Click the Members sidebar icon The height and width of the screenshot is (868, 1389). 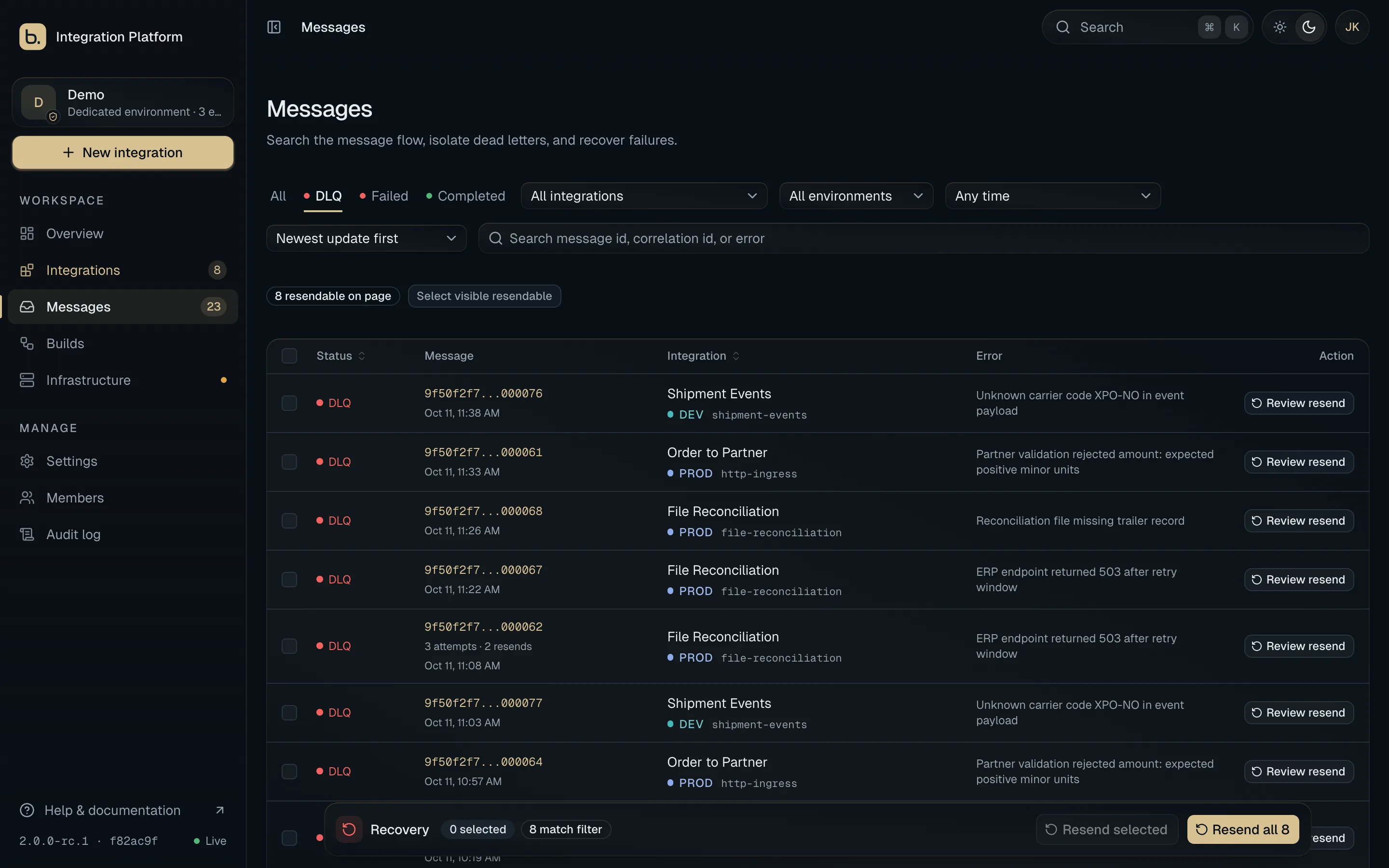[27, 498]
